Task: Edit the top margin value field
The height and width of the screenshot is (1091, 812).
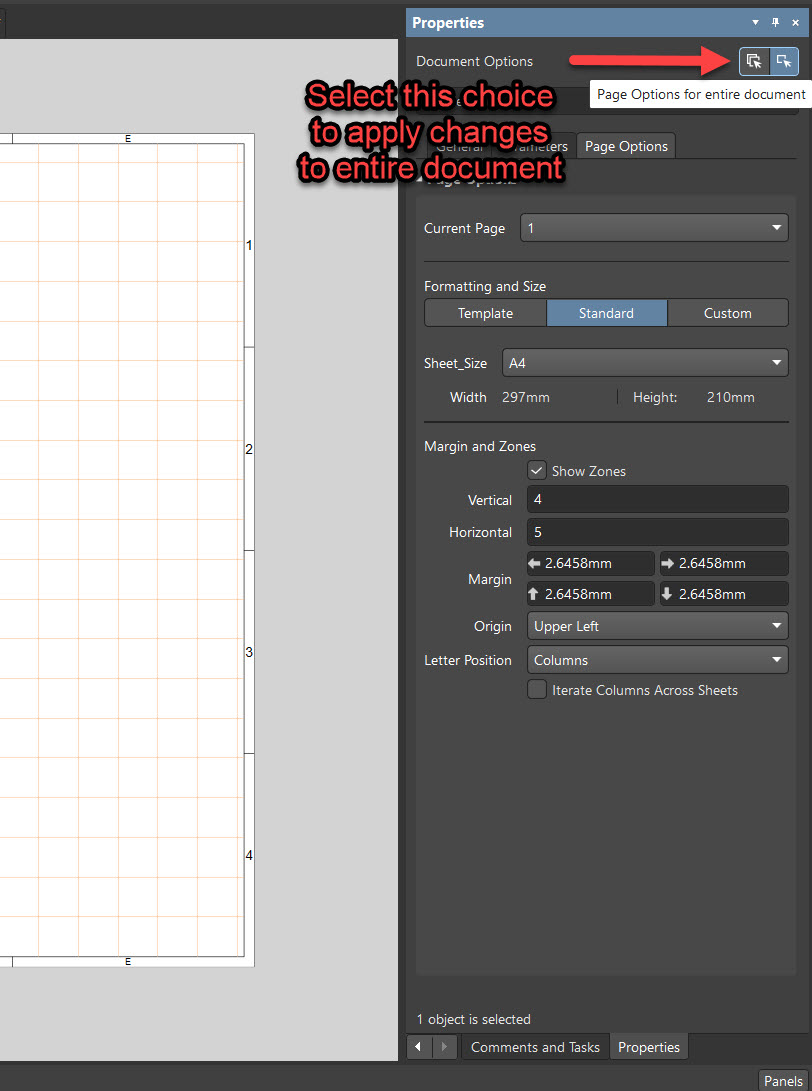Action: [x=591, y=594]
